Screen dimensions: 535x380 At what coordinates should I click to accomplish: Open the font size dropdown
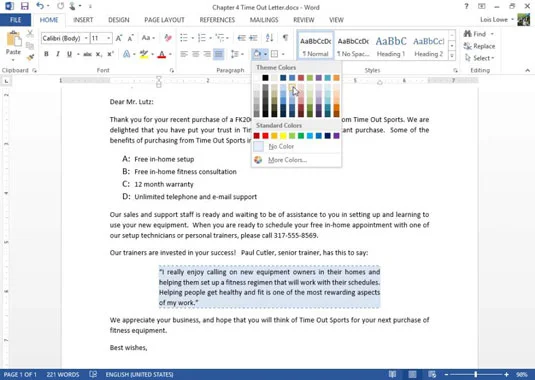point(109,38)
